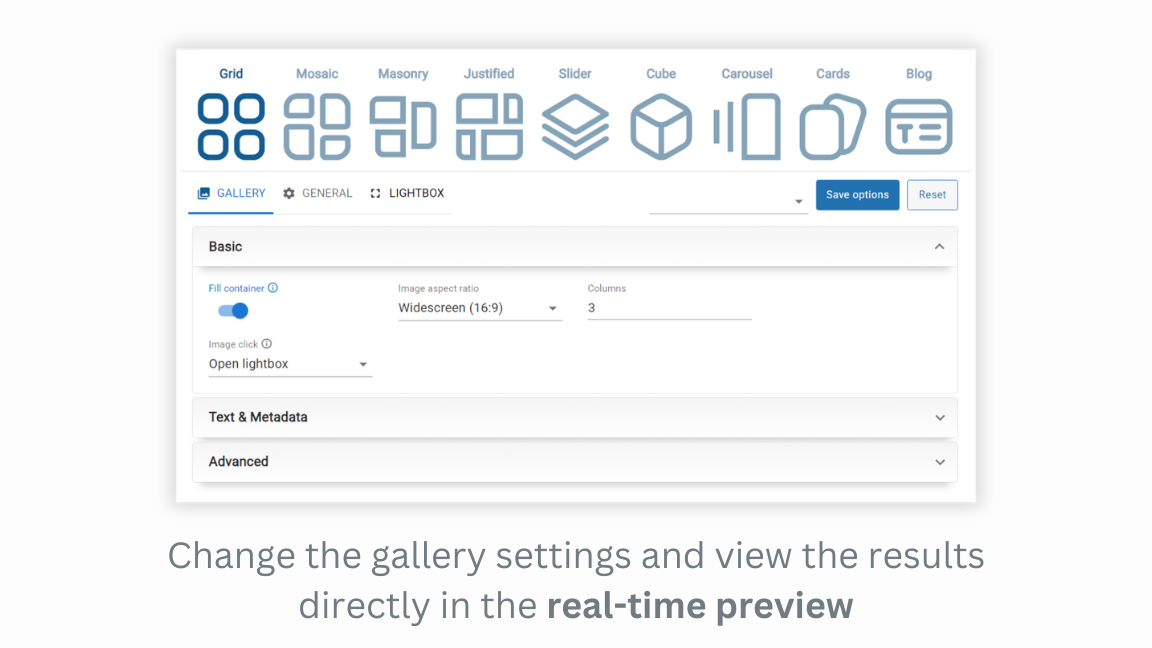The height and width of the screenshot is (648, 1152).
Task: Switch to the Cube gallery layout
Action: pyautogui.click(x=661, y=125)
